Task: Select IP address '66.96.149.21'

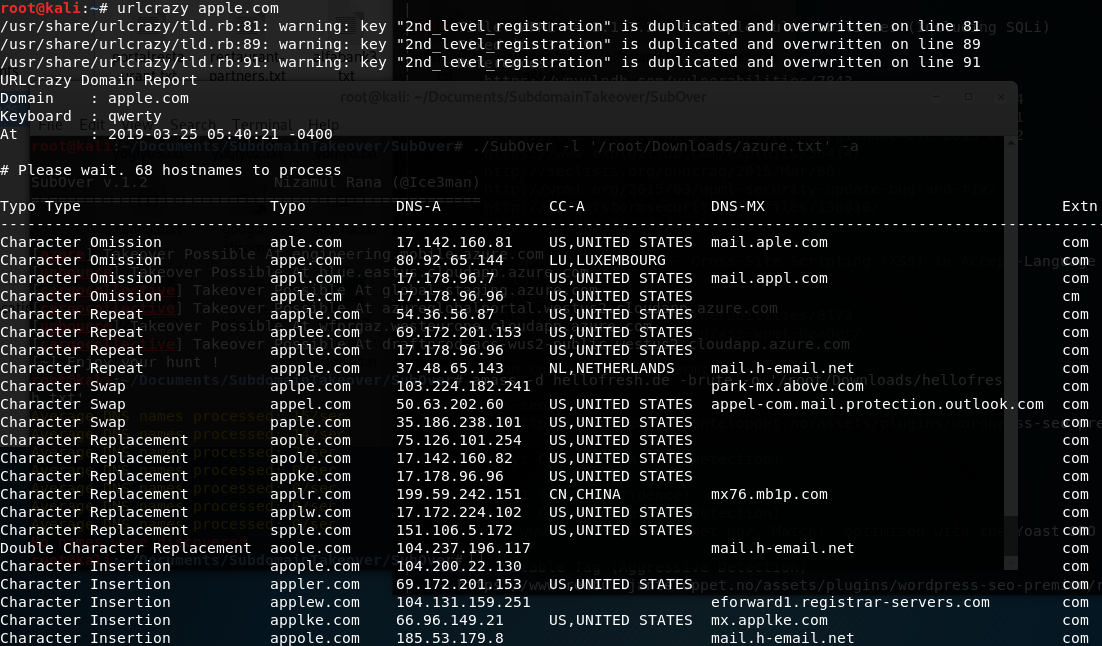Action: 450,621
